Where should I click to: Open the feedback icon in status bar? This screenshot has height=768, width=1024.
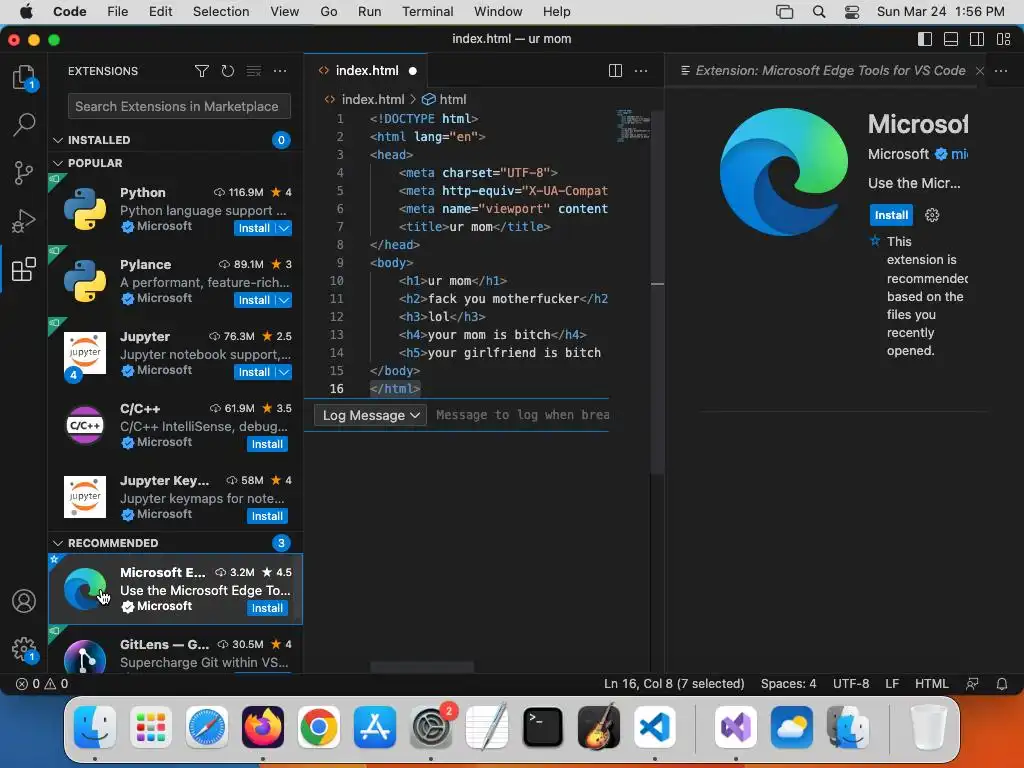[972, 684]
